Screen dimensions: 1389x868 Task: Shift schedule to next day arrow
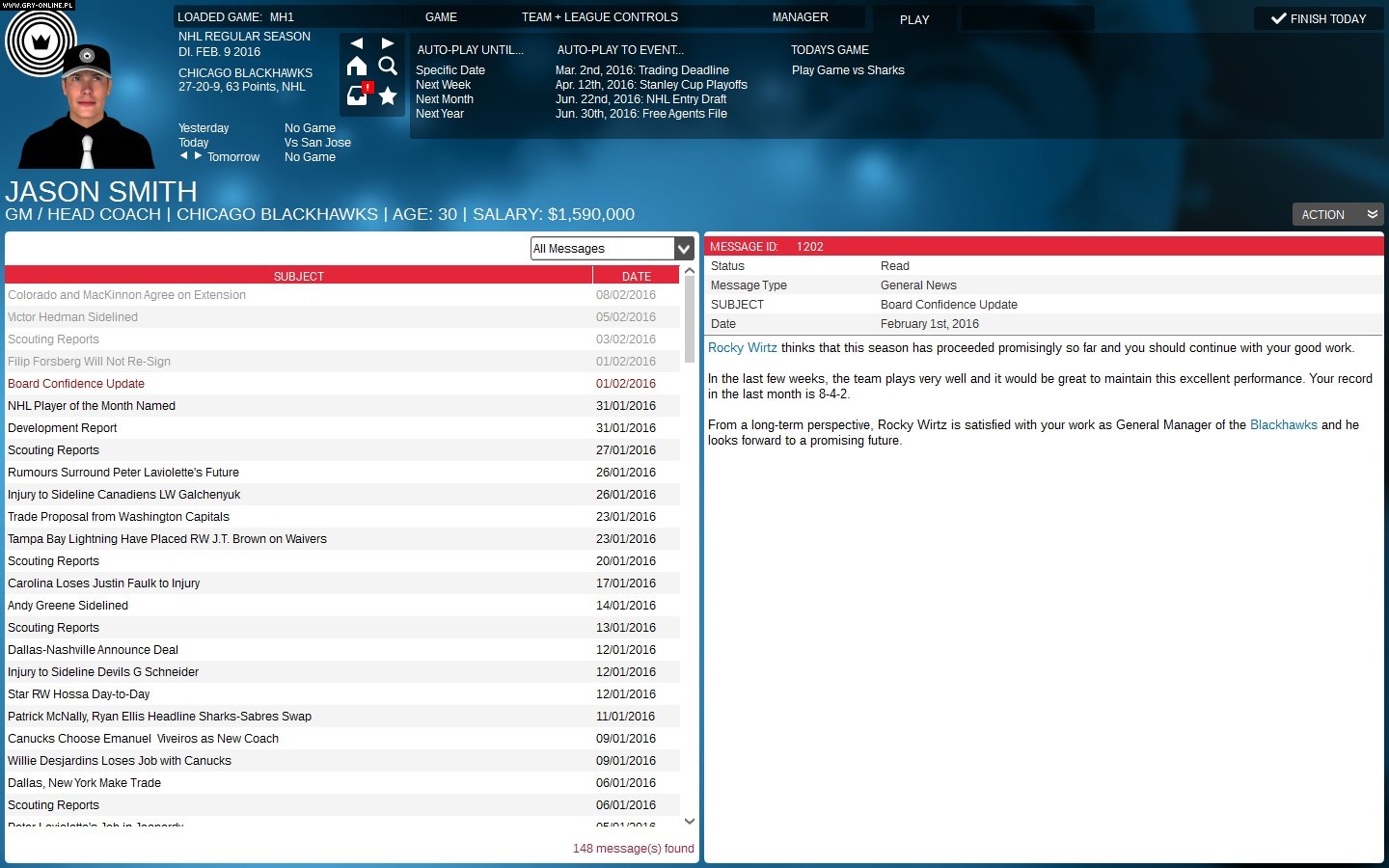click(x=199, y=155)
